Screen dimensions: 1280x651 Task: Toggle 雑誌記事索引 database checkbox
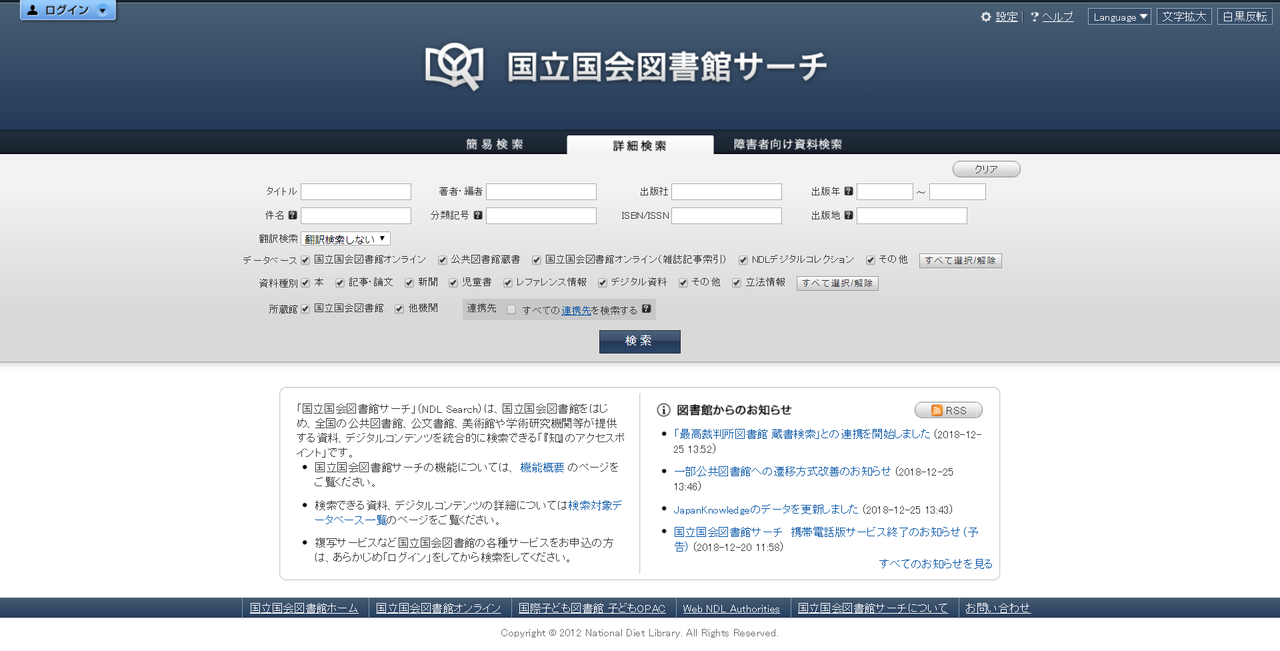pos(537,260)
